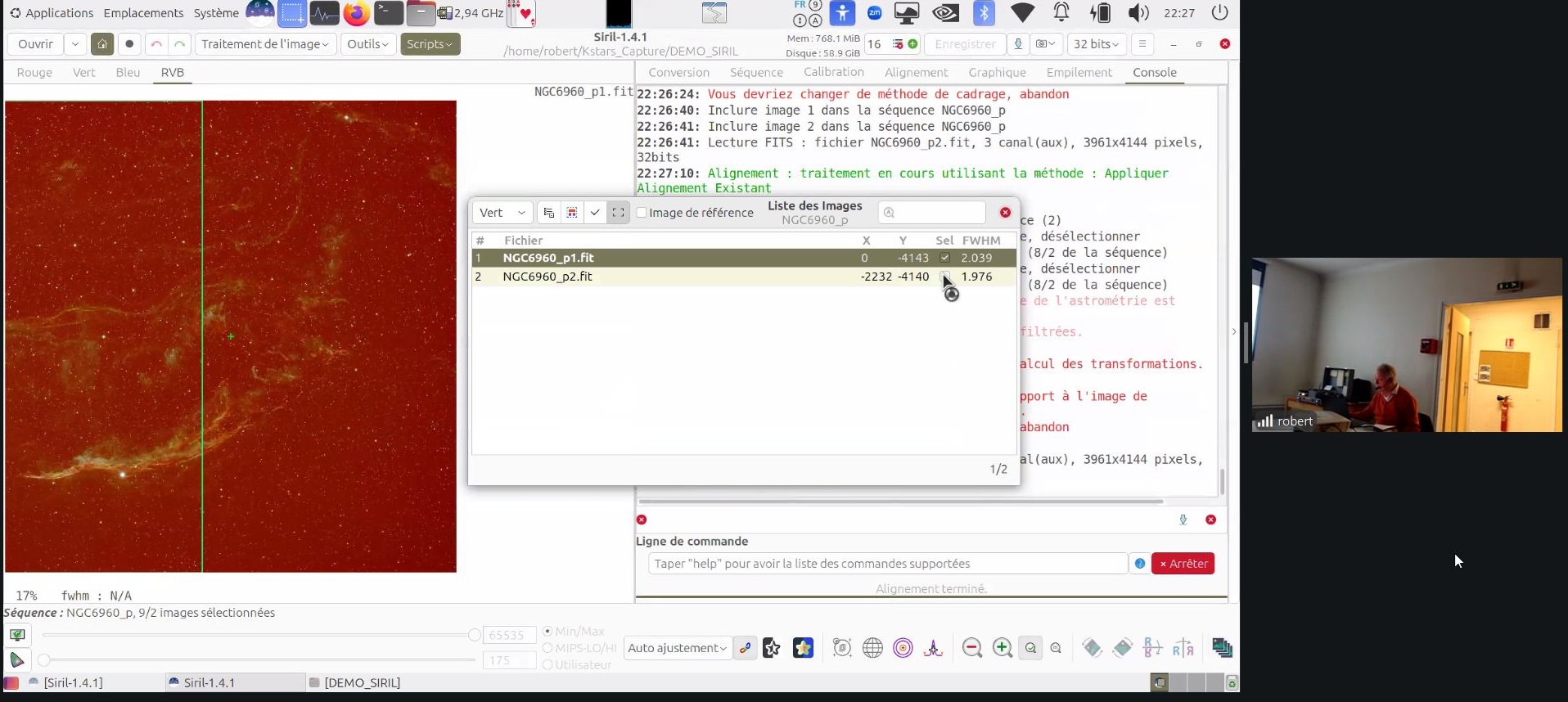1568x702 pixels.
Task: Expand the 'Auto ajustement' display mode dropdown
Action: [676, 648]
